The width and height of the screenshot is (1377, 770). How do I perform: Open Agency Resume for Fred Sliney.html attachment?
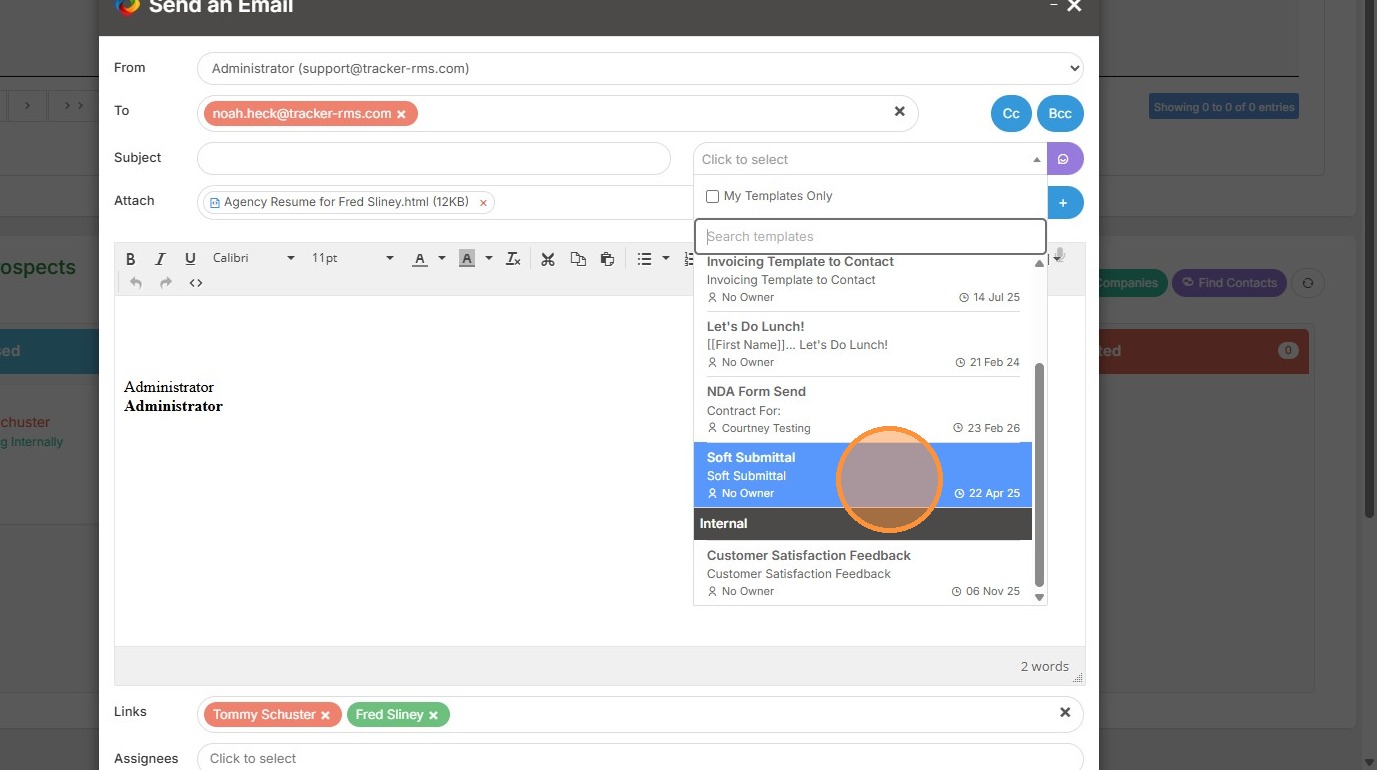[346, 202]
